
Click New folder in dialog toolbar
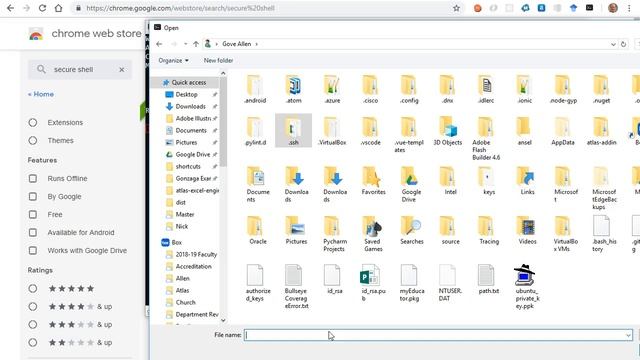click(x=218, y=60)
